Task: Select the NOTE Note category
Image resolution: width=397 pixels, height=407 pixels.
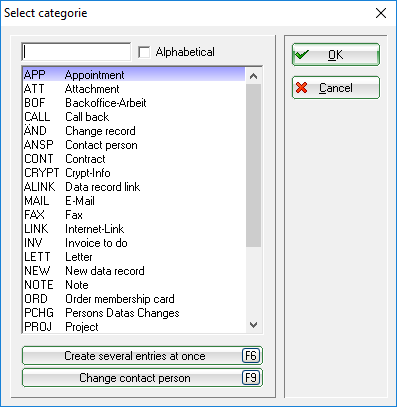Action: (134, 285)
